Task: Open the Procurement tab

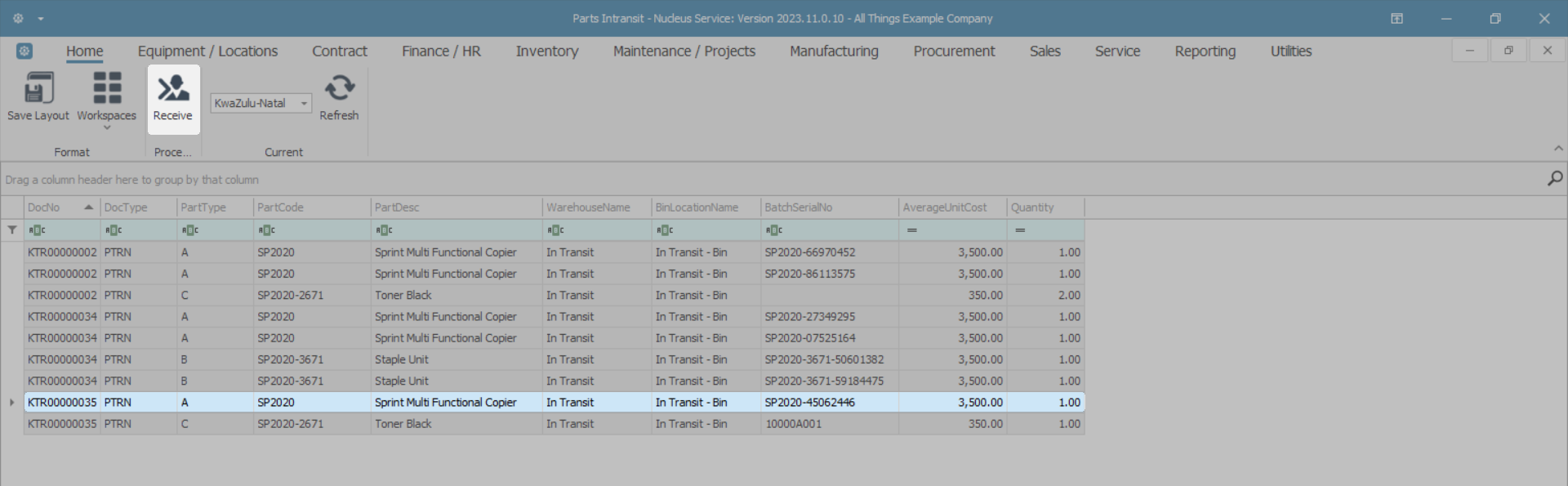Action: point(954,51)
